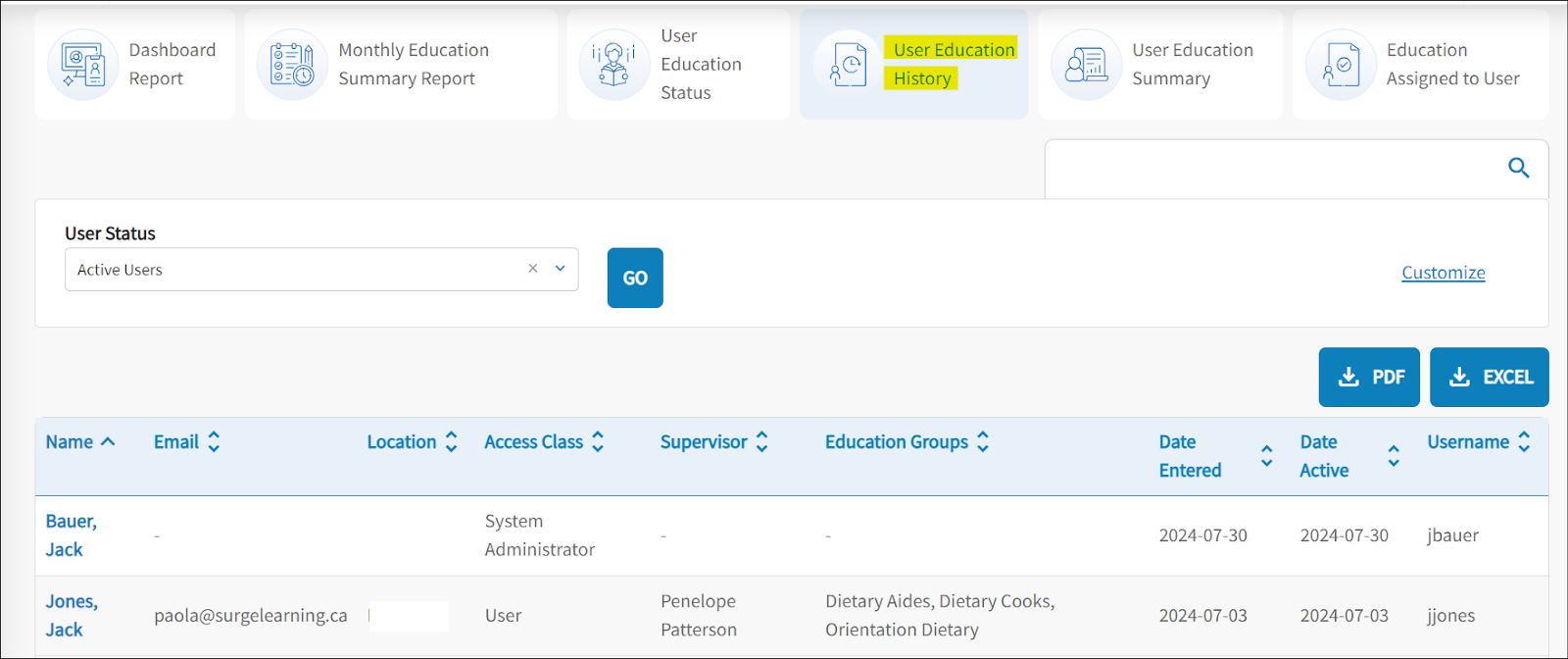The height and width of the screenshot is (659, 1568).
Task: Download report as PDF
Action: pos(1369,378)
